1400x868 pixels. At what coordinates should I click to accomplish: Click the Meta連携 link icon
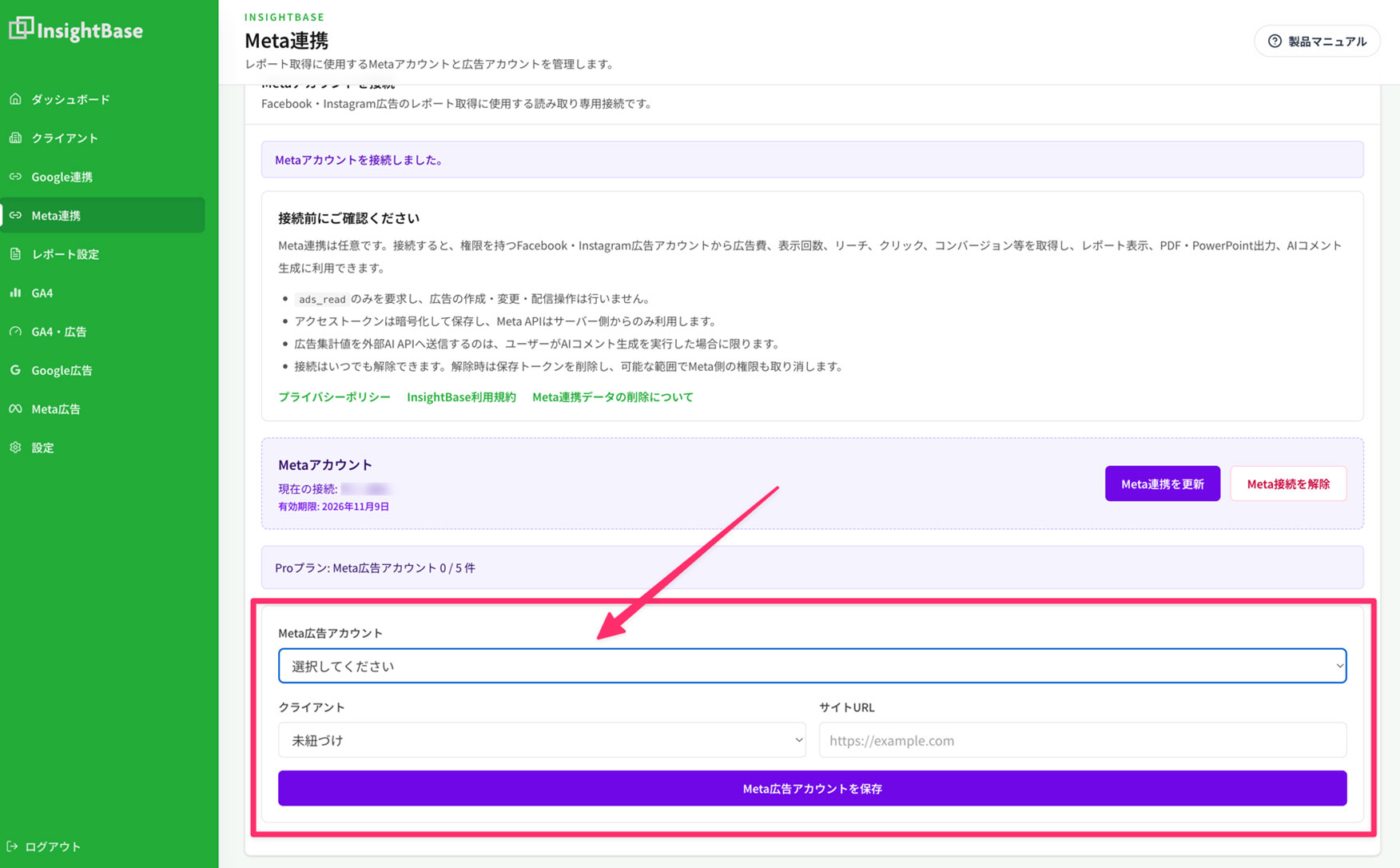coord(15,215)
